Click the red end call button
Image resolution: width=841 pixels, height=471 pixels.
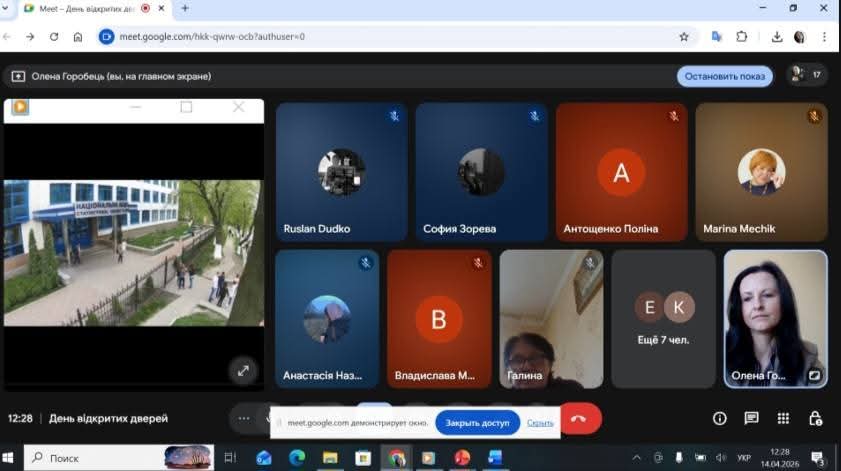pos(580,418)
